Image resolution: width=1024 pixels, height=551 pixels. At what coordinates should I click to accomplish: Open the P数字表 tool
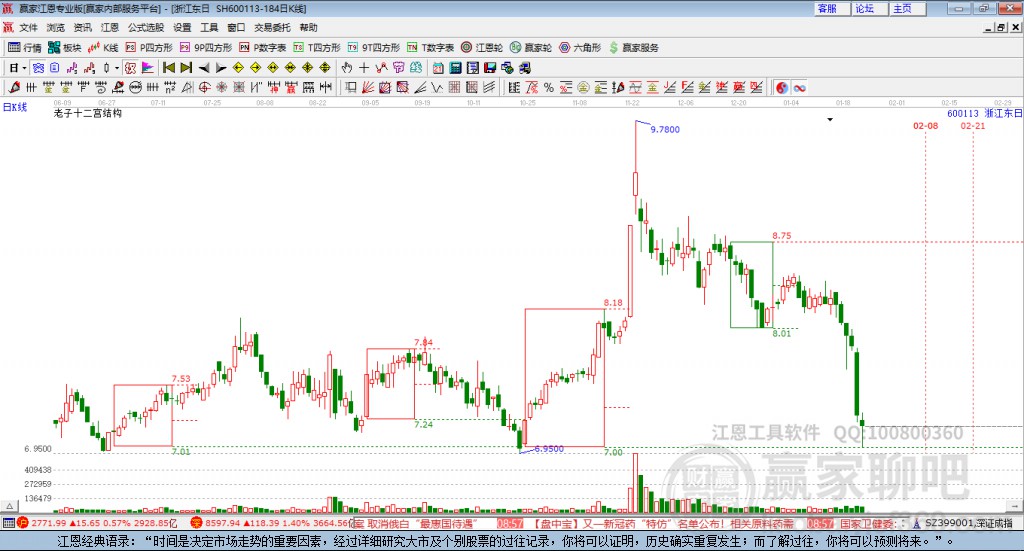[263, 48]
